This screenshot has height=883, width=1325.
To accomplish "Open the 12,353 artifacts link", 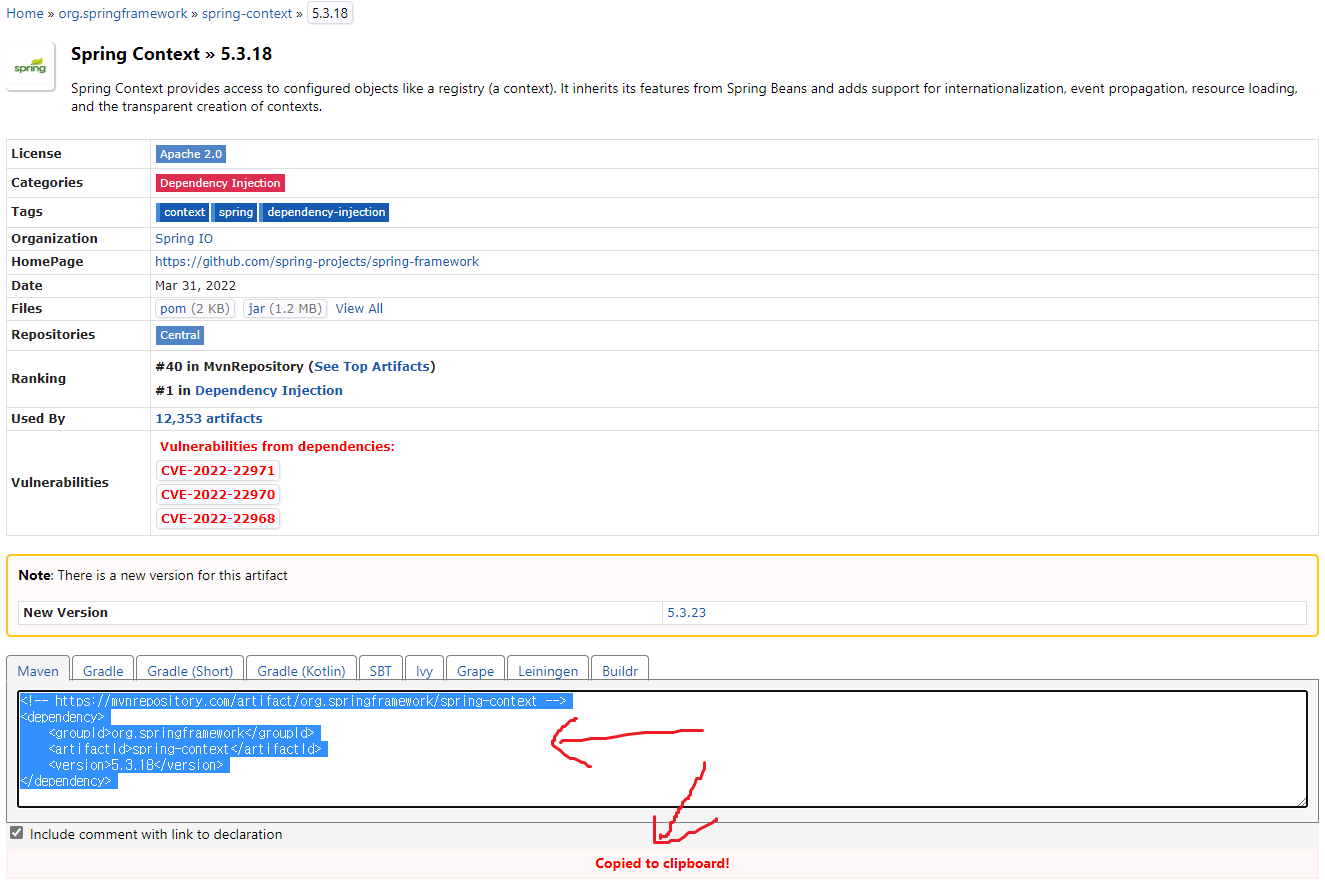I will pos(209,419).
